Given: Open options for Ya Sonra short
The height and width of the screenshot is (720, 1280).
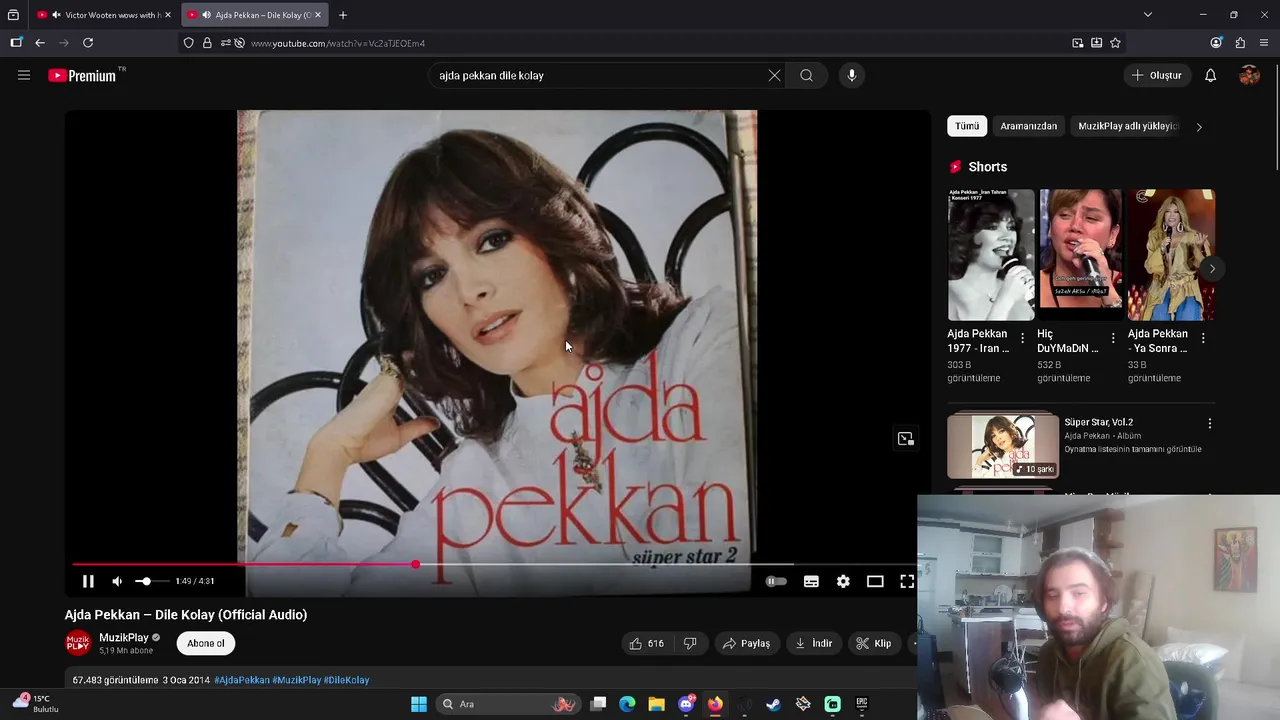Looking at the screenshot, I should tap(1203, 339).
